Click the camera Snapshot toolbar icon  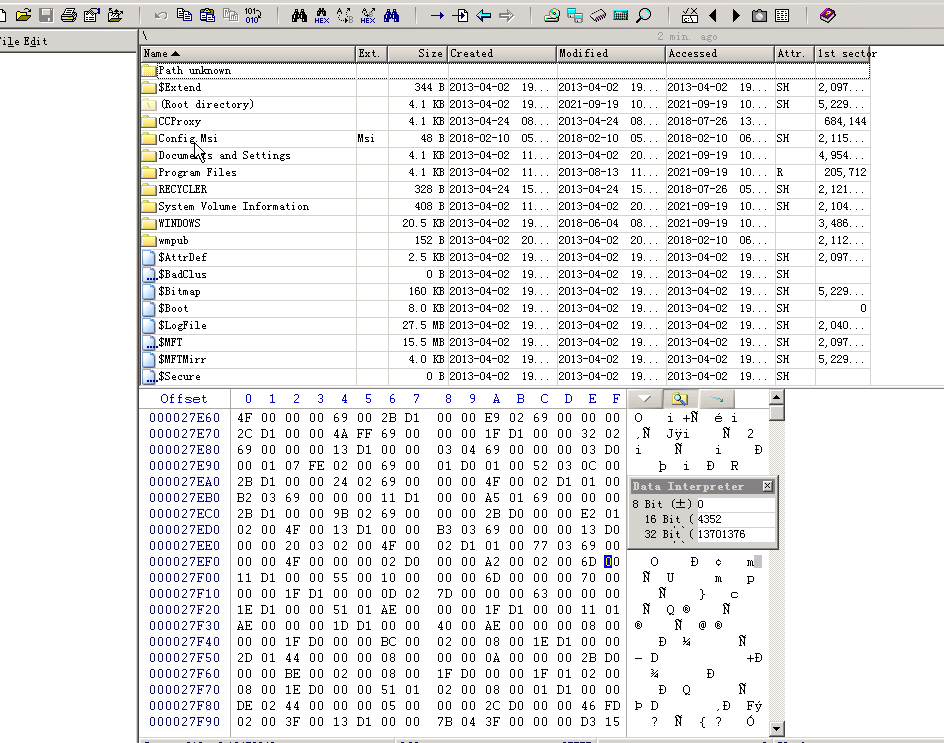(x=759, y=15)
